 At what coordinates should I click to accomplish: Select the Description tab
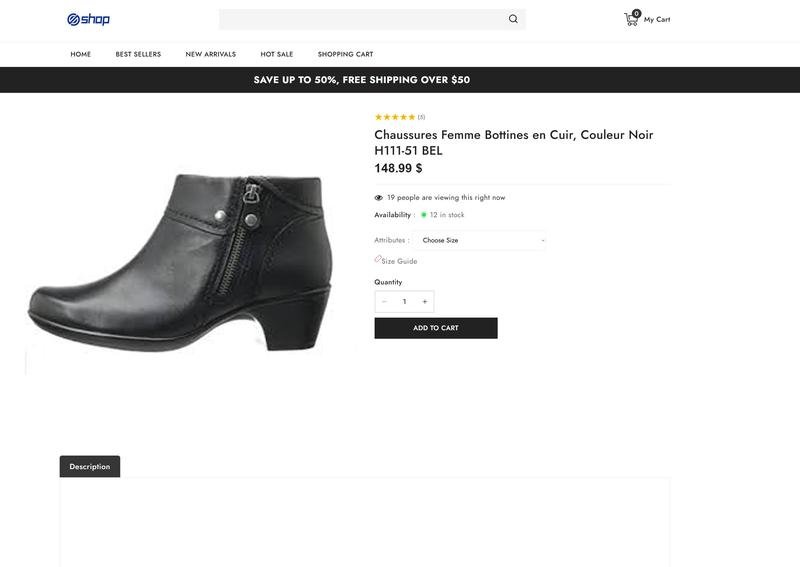tap(90, 467)
